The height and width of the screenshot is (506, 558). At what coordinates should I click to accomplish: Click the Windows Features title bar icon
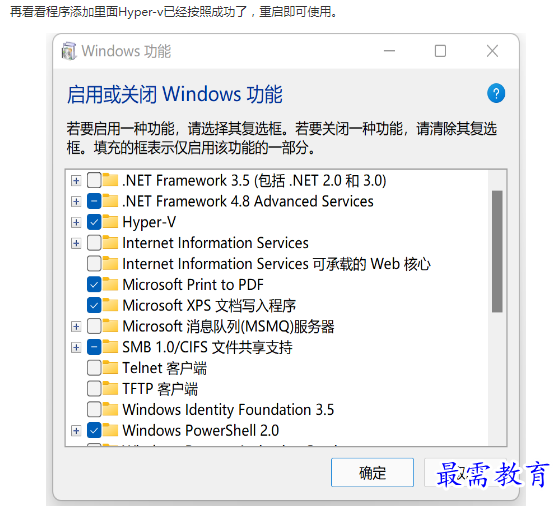point(69,51)
